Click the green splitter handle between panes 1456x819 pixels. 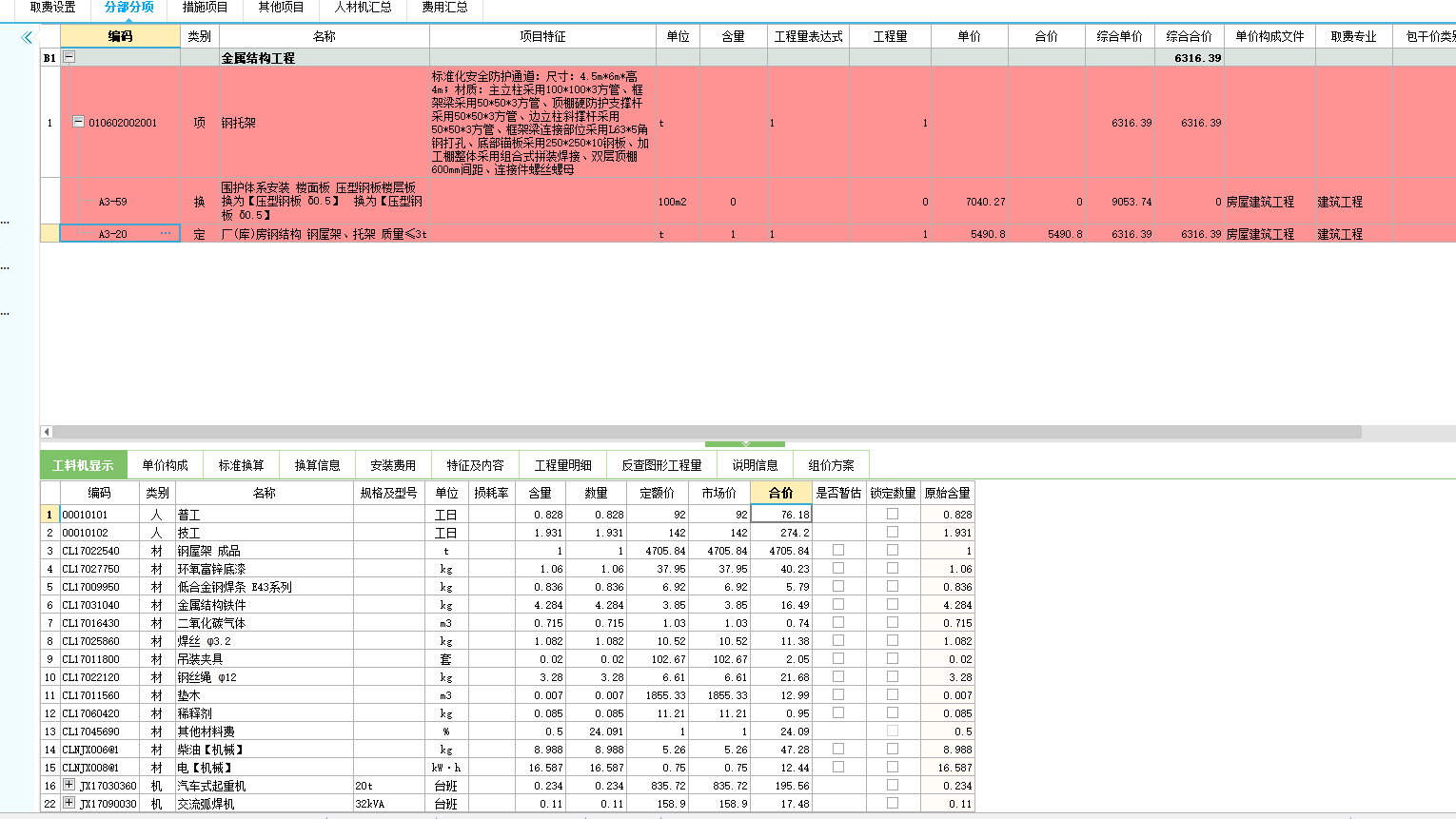pos(745,443)
